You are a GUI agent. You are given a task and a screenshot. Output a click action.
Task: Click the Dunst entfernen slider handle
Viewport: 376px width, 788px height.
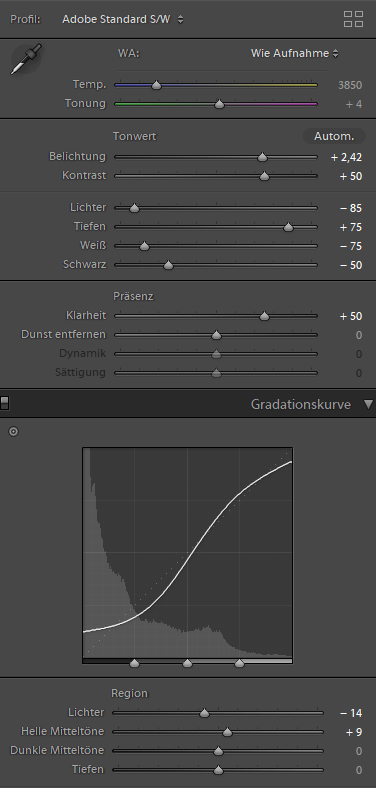pos(216,335)
